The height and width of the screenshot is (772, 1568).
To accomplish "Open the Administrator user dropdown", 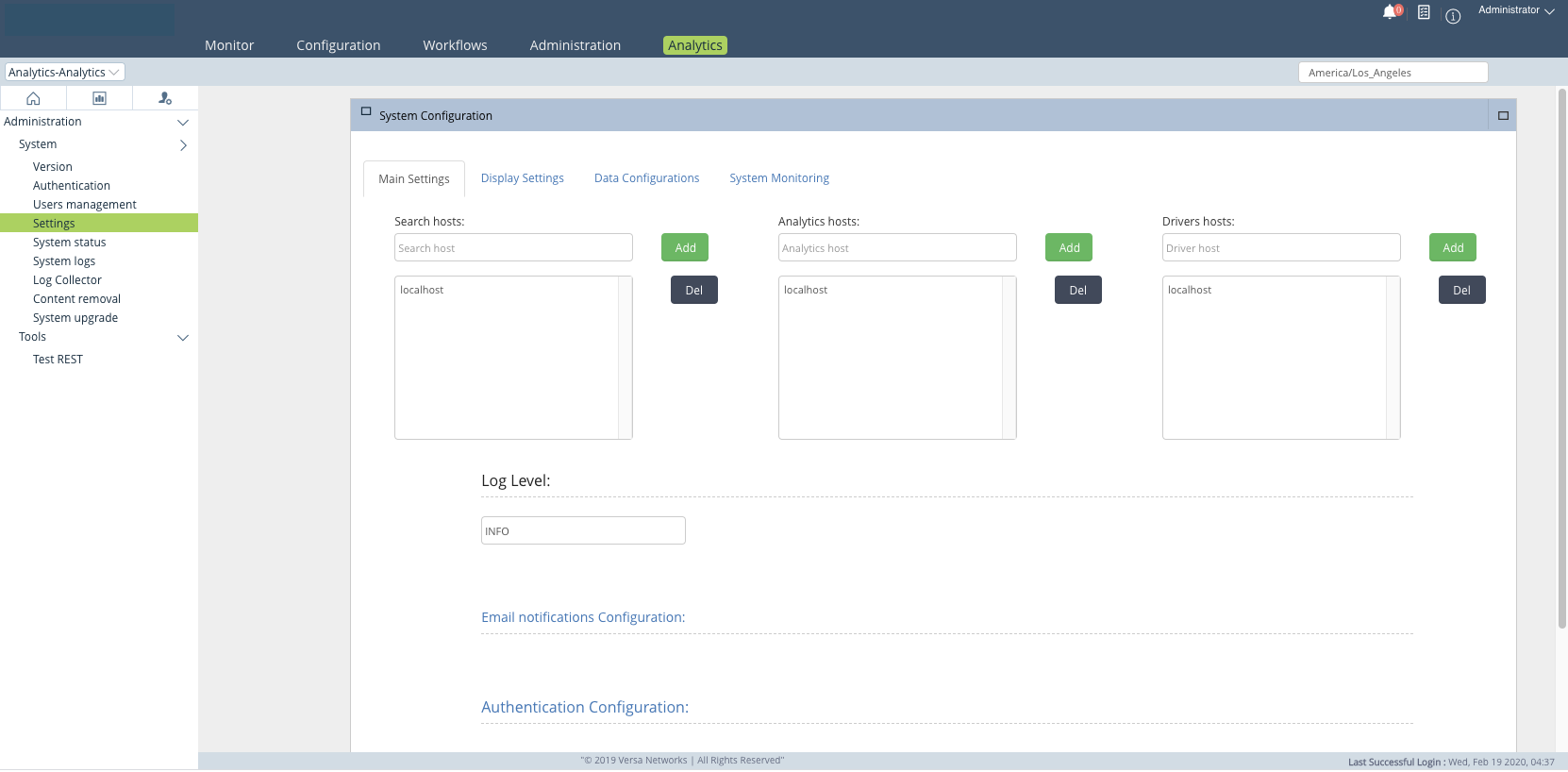I will tap(1516, 10).
